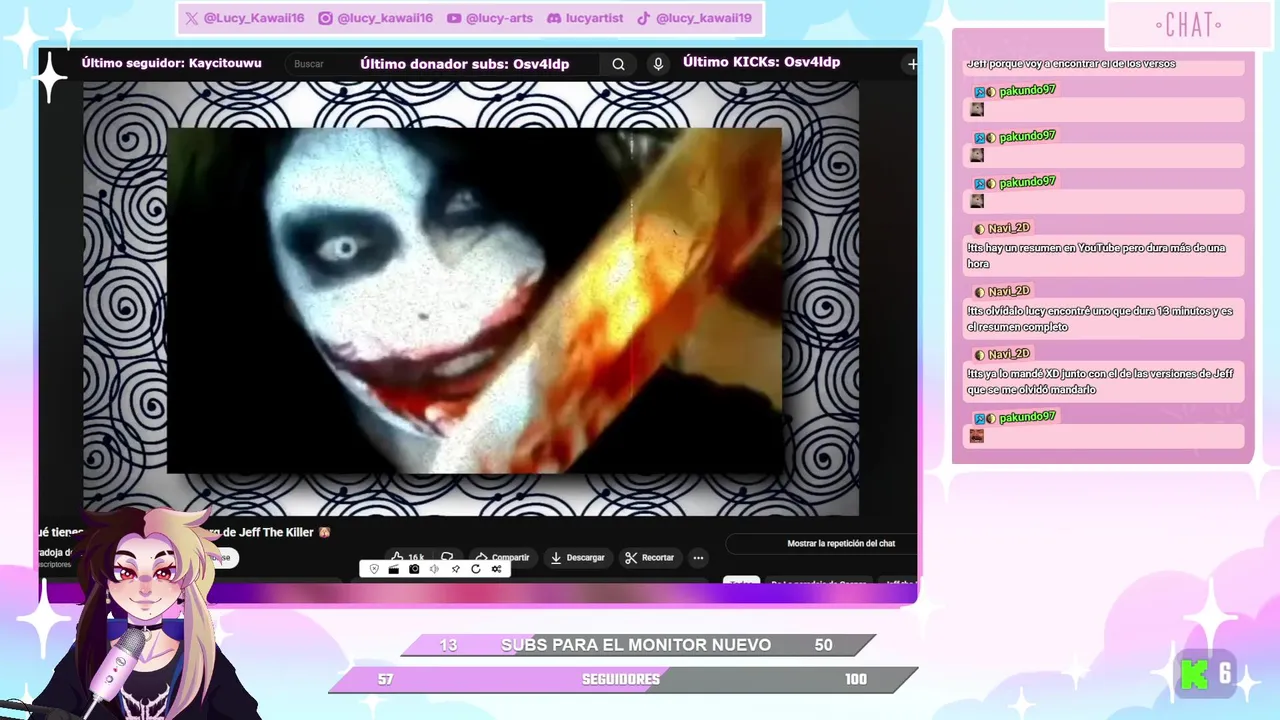
Task: Click the refresh loop icon in floating toolbar
Action: pos(475,569)
